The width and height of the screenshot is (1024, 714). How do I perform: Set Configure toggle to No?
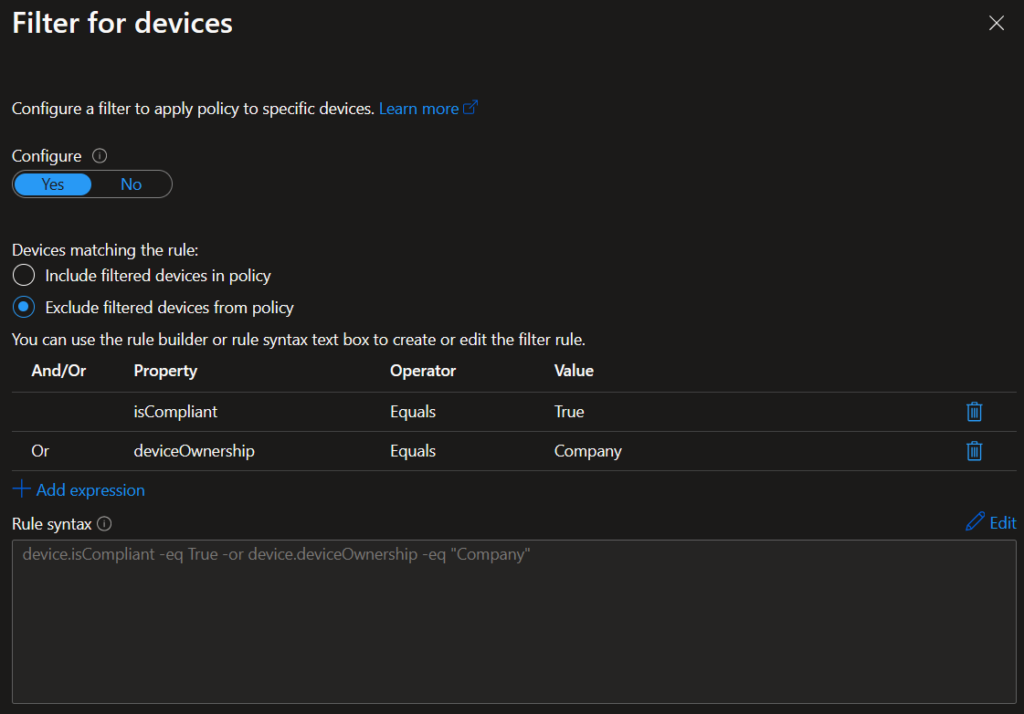pyautogui.click(x=131, y=184)
